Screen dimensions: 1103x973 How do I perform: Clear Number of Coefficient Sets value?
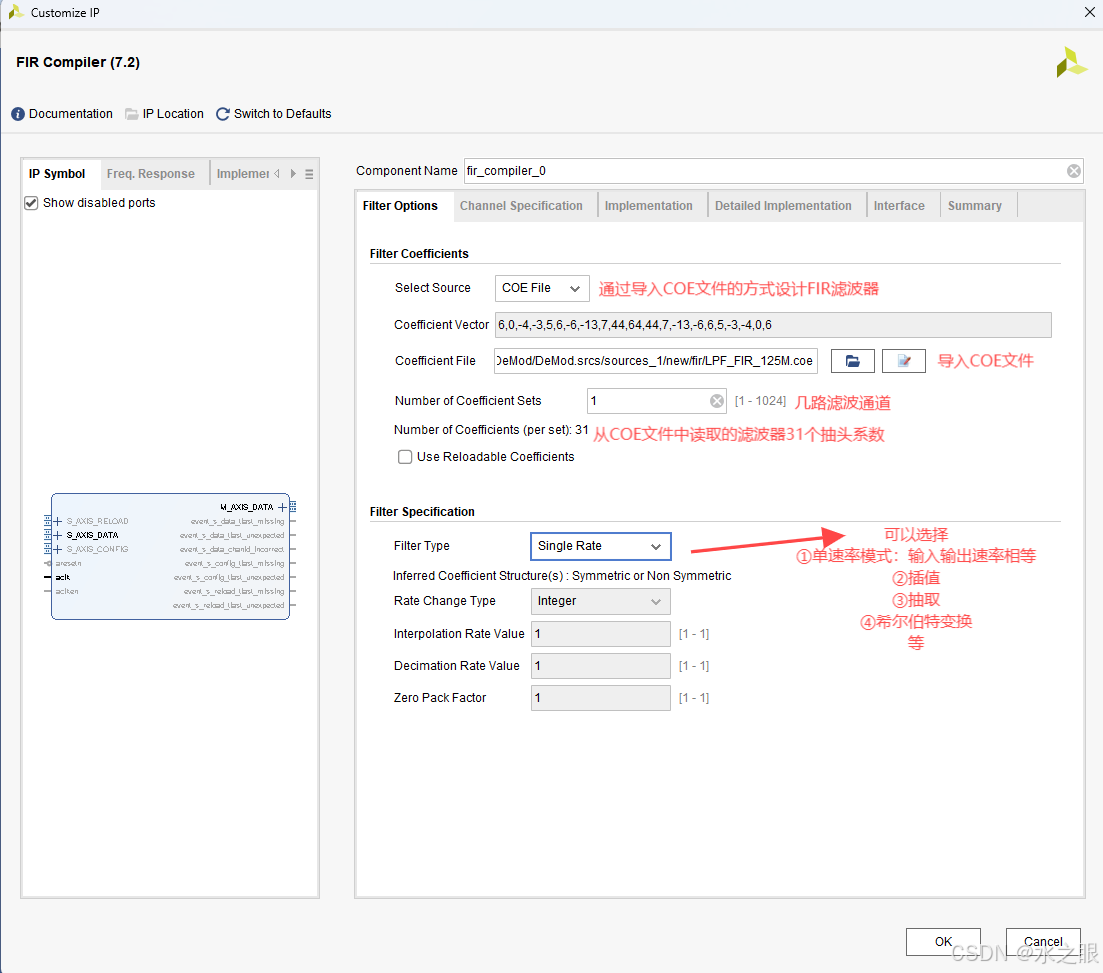tap(717, 401)
